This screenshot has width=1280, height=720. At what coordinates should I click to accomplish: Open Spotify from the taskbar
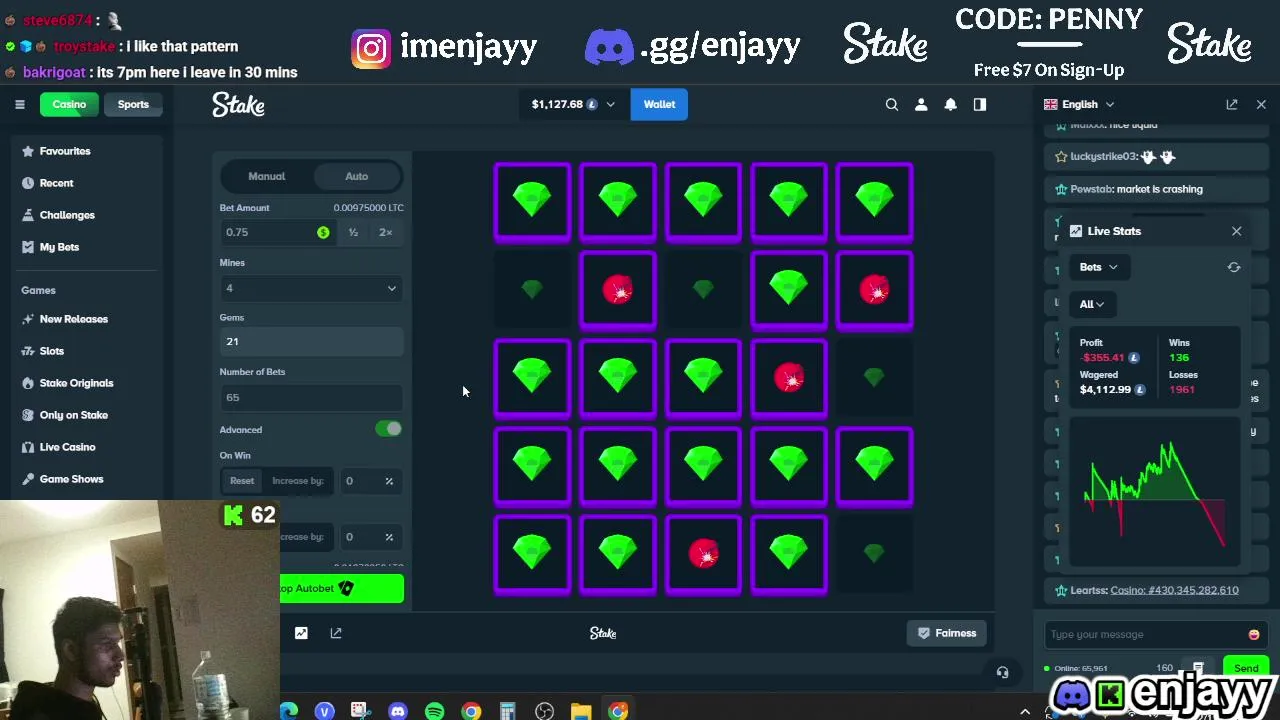click(434, 711)
